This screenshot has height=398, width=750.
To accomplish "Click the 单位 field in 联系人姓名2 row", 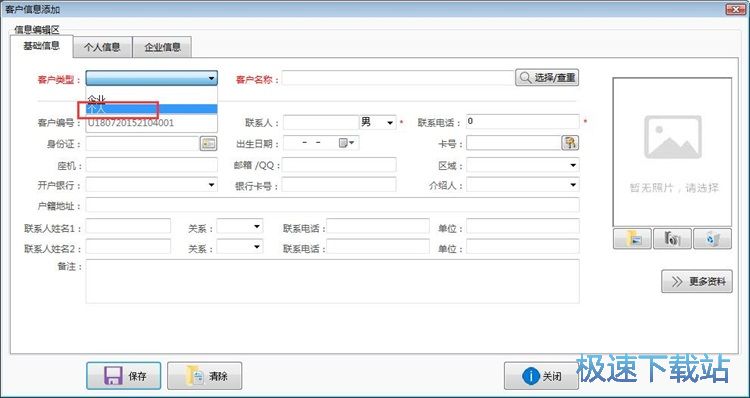I will 523,246.
